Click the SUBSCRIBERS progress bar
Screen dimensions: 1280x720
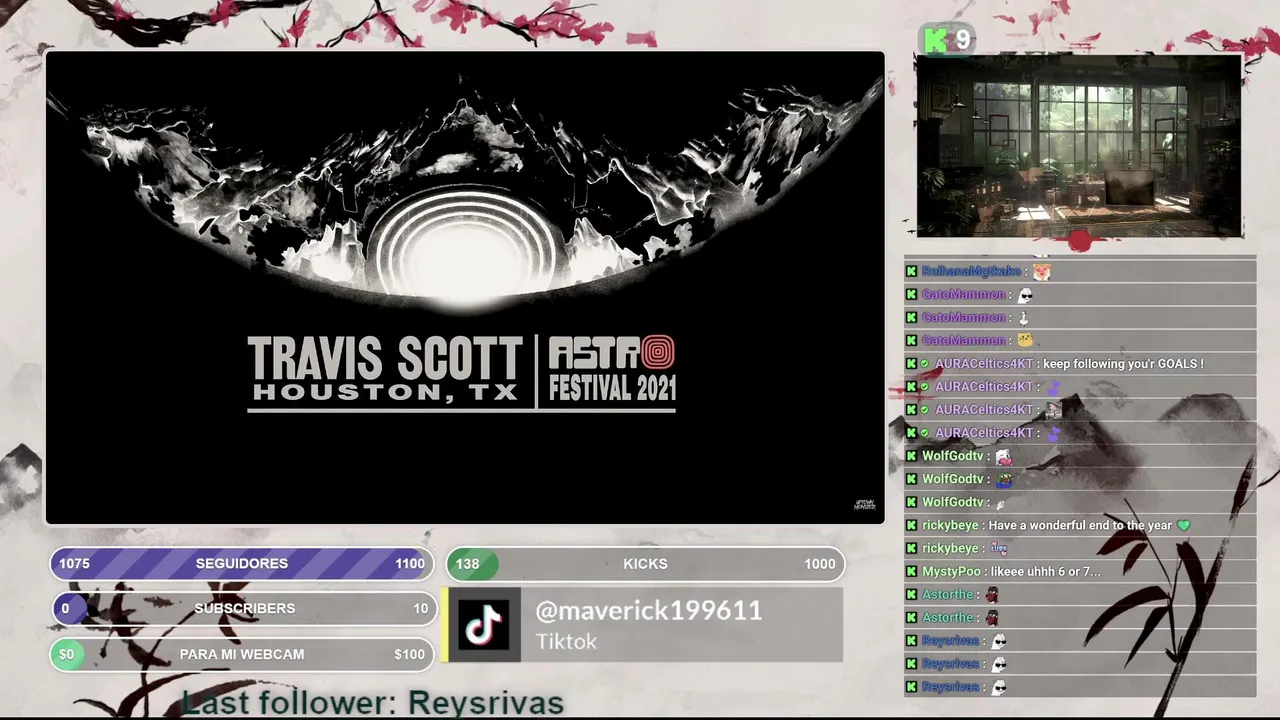pyautogui.click(x=244, y=608)
